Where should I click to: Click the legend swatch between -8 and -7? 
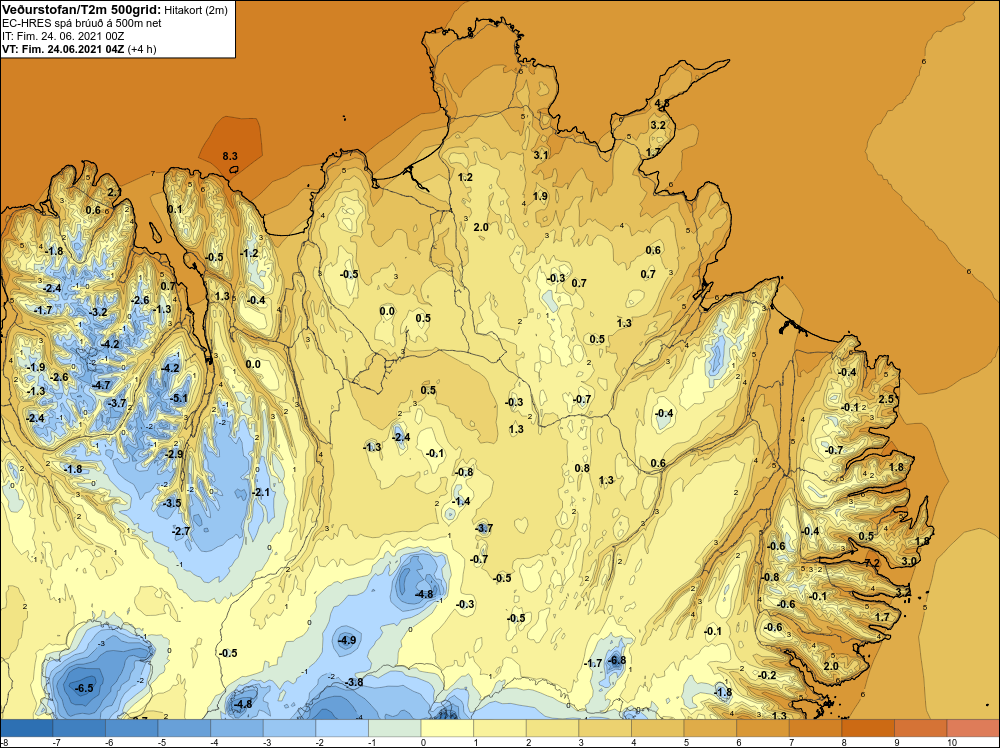pyautogui.click(x=27, y=728)
